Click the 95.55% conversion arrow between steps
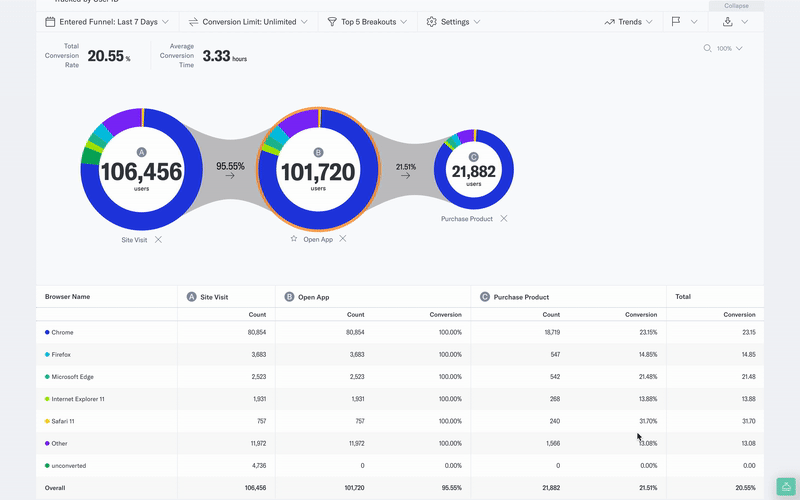The height and width of the screenshot is (500, 800). pos(230,170)
